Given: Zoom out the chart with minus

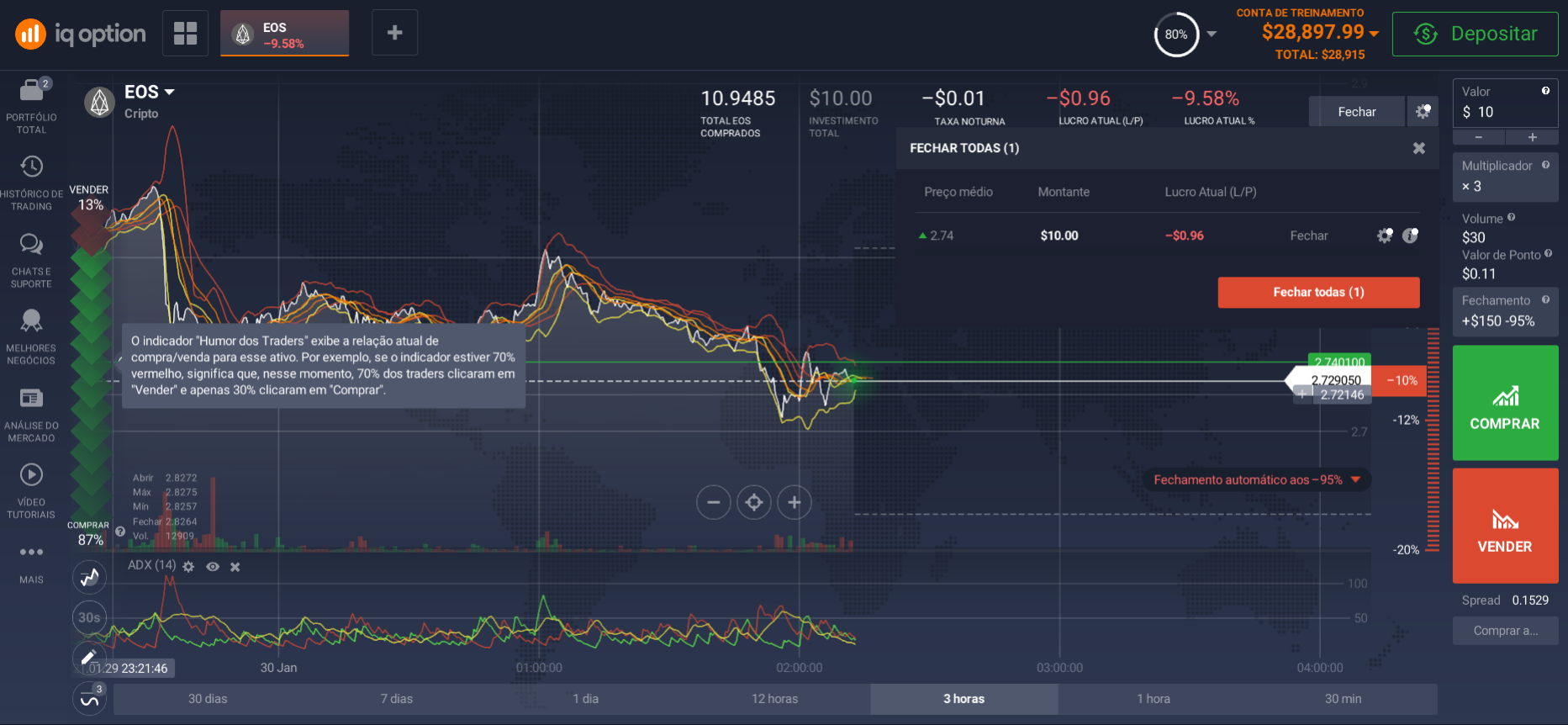Looking at the screenshot, I should point(713,503).
